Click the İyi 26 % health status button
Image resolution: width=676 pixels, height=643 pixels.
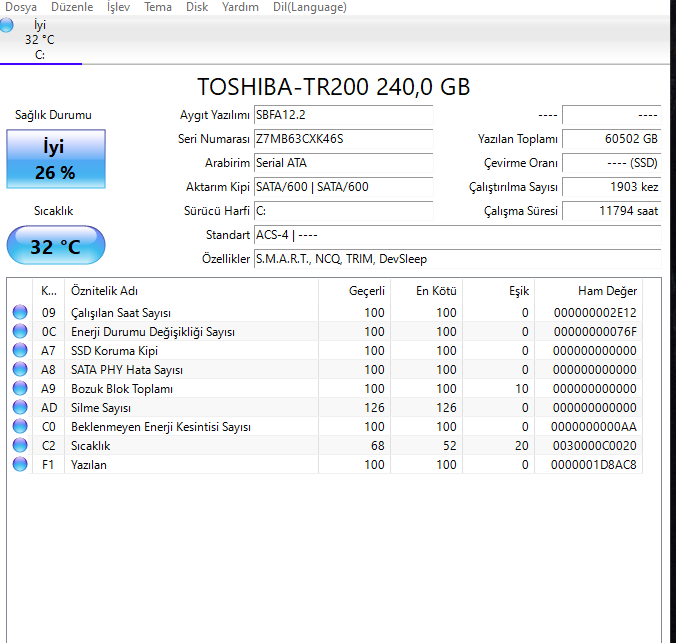pyautogui.click(x=56, y=159)
